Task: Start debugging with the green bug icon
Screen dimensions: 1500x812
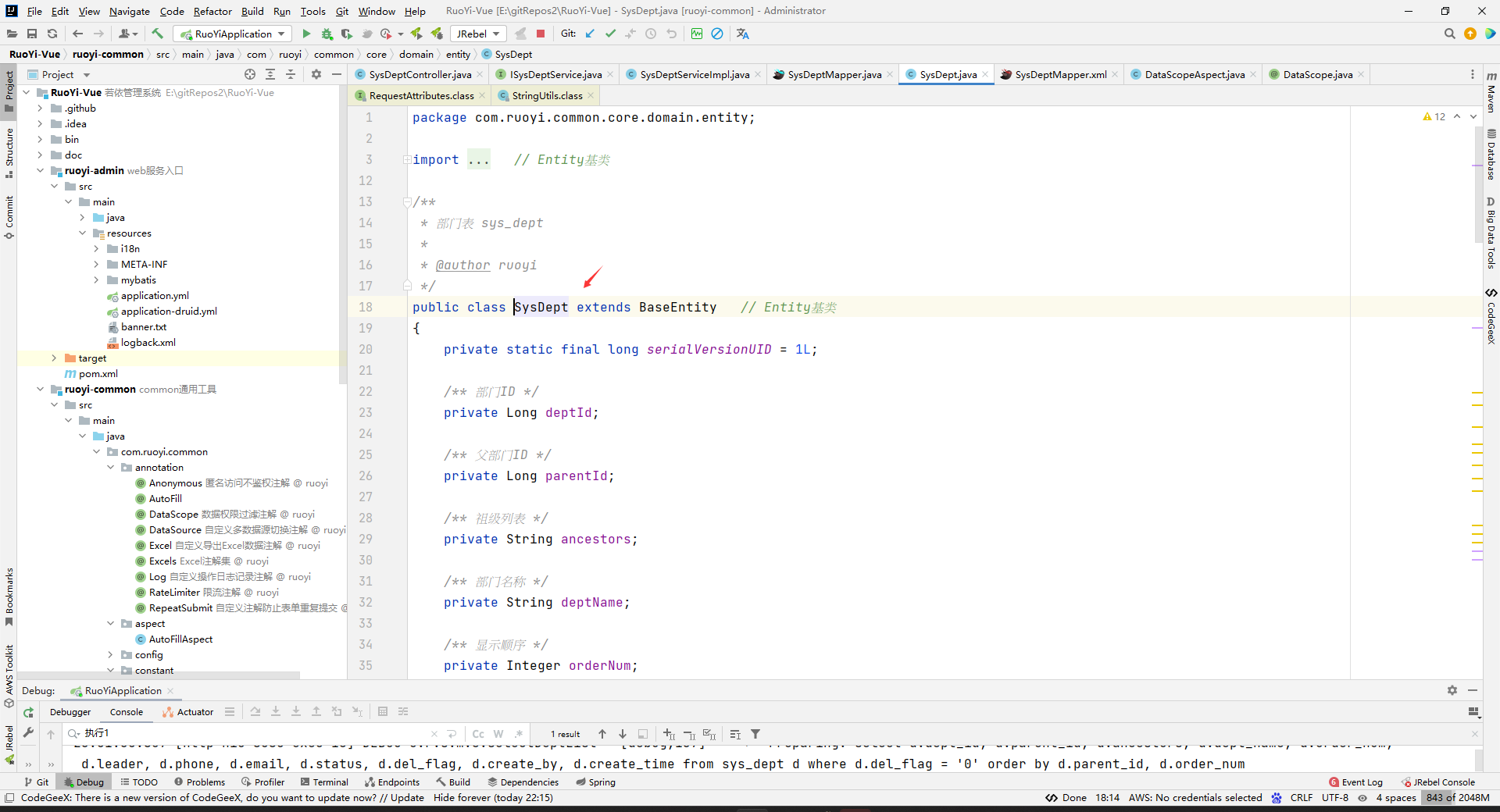Action: coord(327,34)
